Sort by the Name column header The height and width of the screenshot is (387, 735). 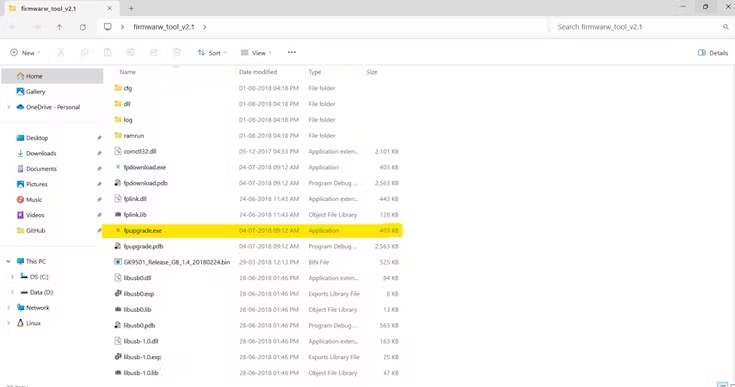tap(128, 72)
